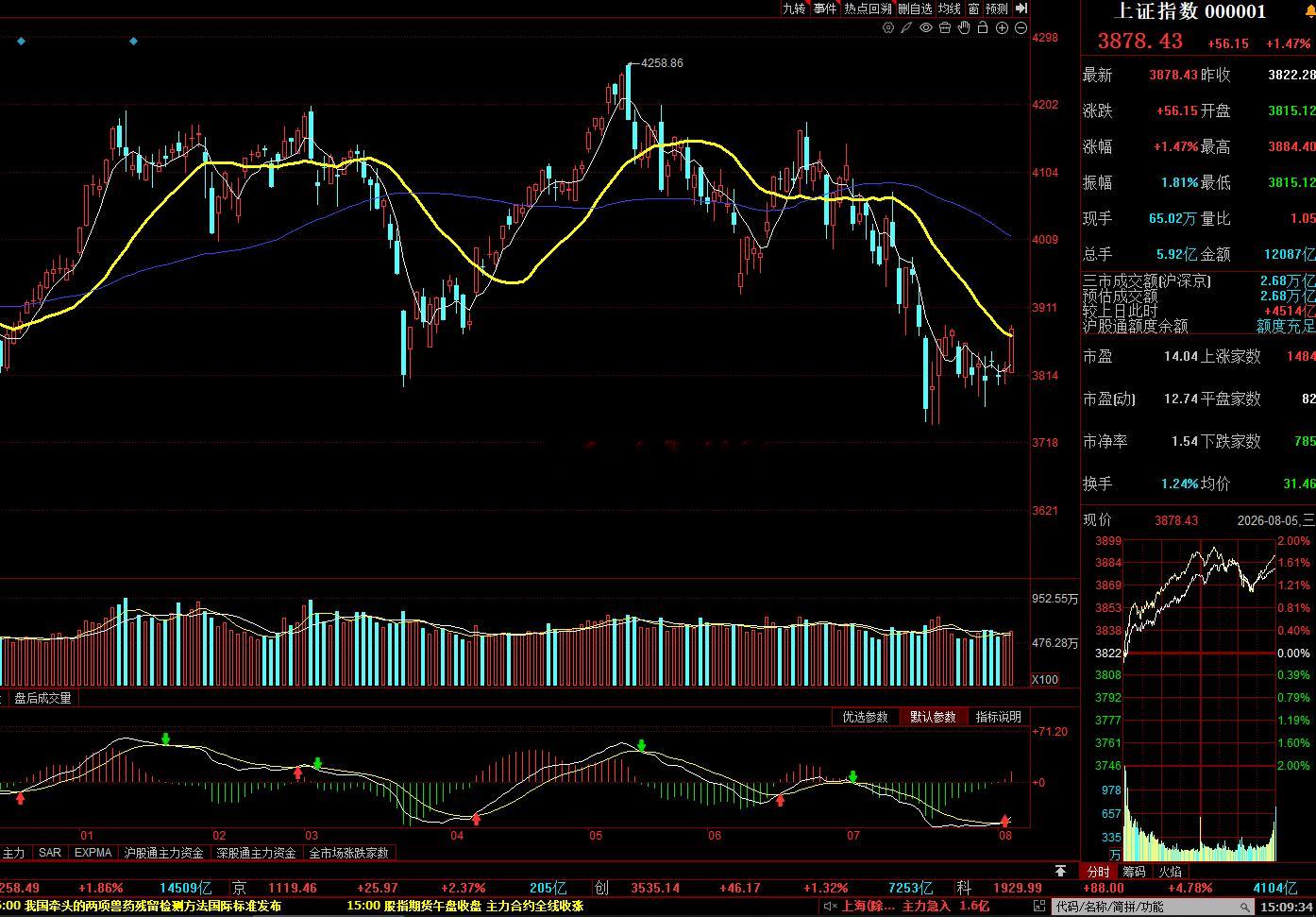1316x917 pixels.
Task: Select 全市场涨跌家数 tab
Action: 349,853
